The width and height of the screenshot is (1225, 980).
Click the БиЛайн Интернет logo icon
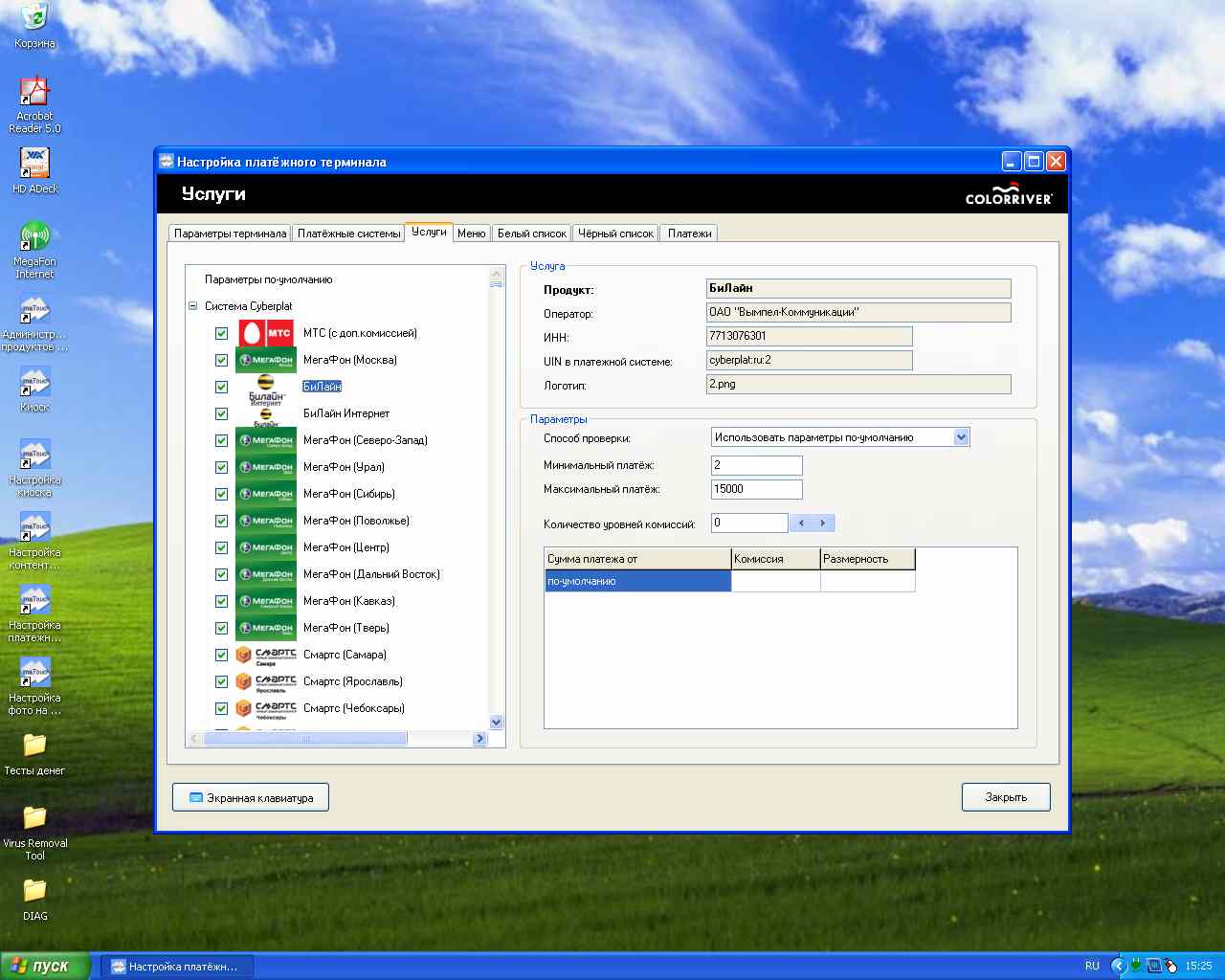tap(265, 415)
